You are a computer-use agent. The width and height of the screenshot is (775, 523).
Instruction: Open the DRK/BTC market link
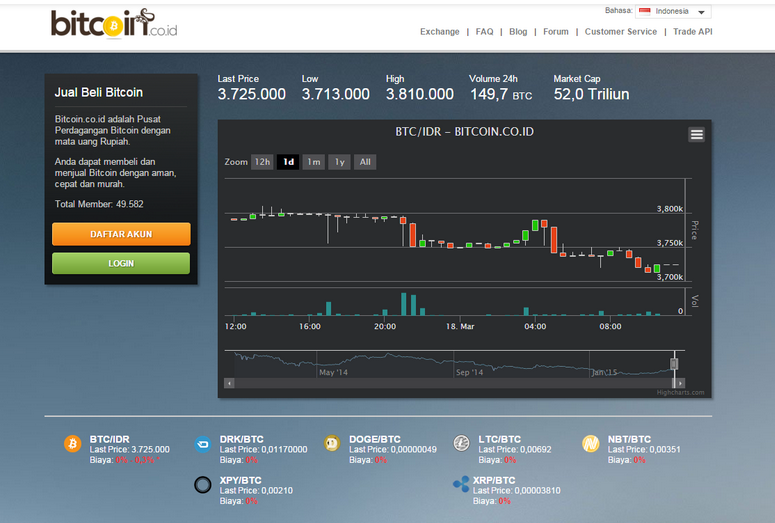point(242,439)
